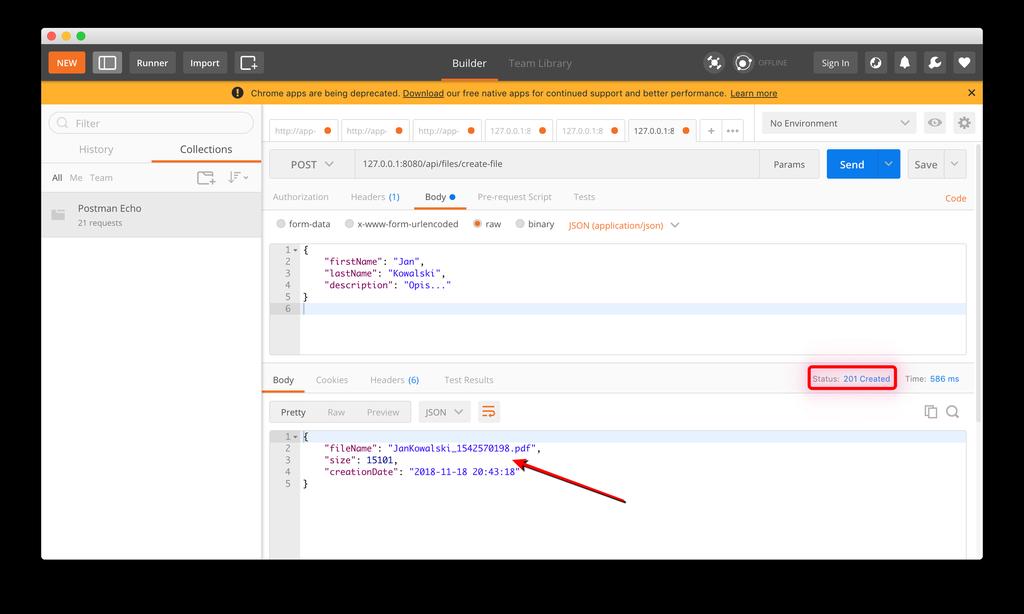
Task: Click the sort collections icon
Action: click(238, 178)
